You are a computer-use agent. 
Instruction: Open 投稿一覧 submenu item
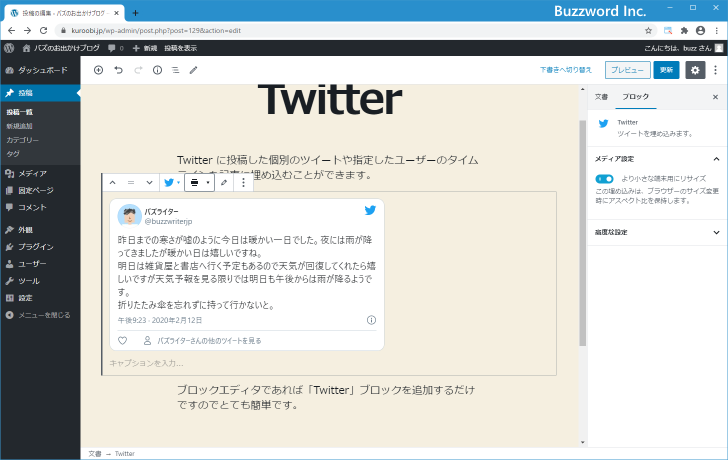[20, 112]
